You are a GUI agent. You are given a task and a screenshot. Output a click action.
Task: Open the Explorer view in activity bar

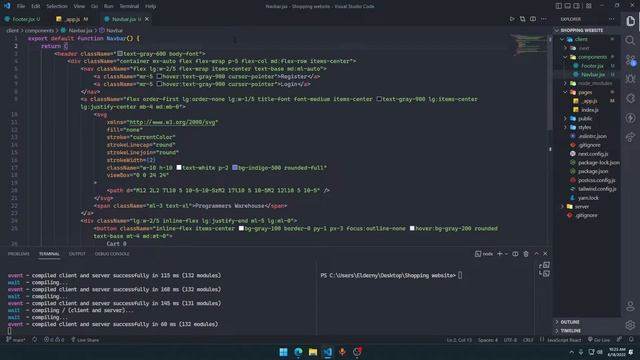[x=631, y=21]
